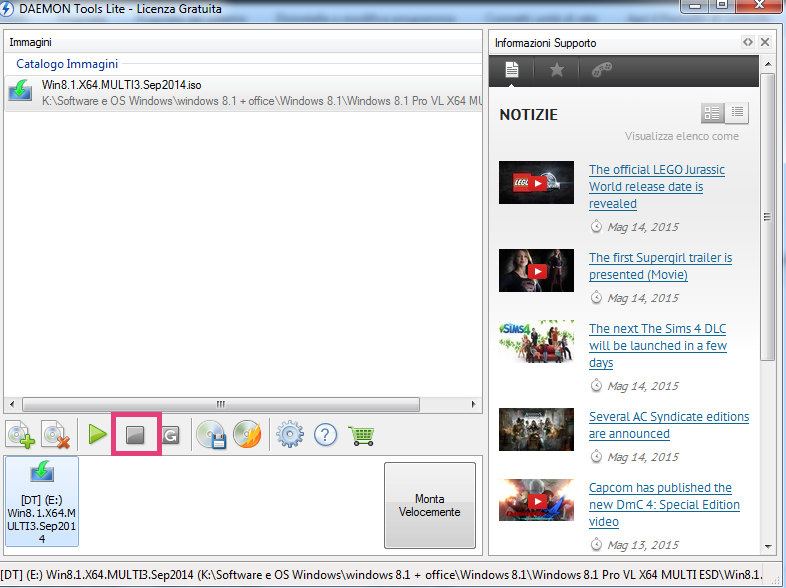Switch to the star favorites tab
The height and width of the screenshot is (588, 786).
pyautogui.click(x=556, y=70)
